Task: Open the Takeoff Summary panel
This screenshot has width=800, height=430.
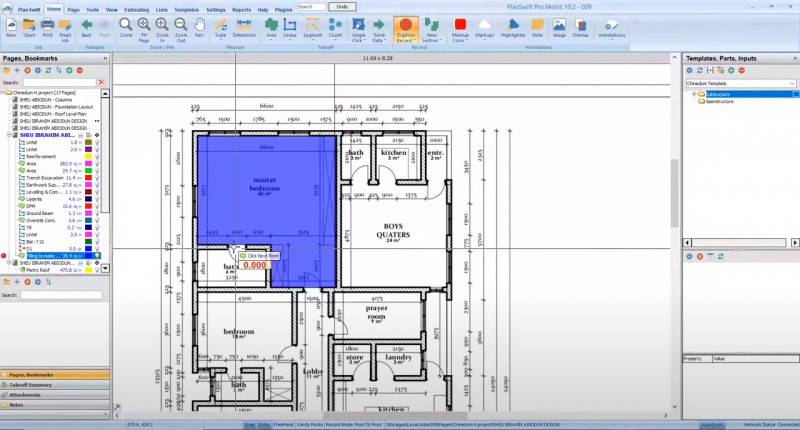Action: pos(30,384)
